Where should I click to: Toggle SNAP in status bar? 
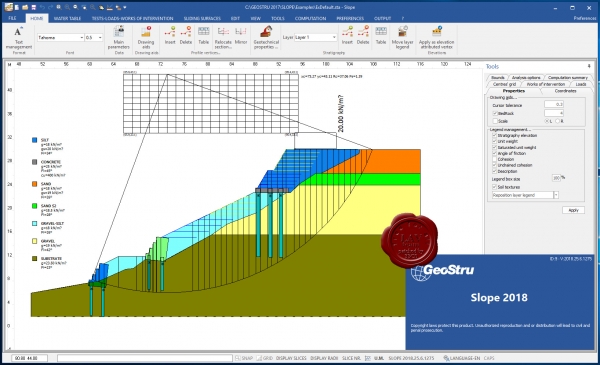pyautogui.click(x=244, y=358)
